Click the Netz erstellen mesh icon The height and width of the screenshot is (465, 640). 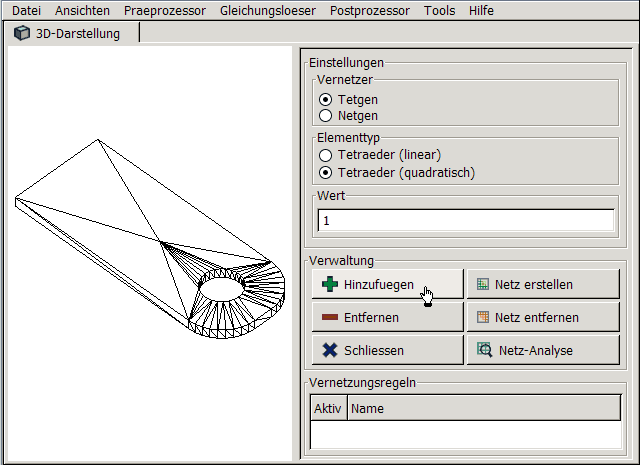483,285
